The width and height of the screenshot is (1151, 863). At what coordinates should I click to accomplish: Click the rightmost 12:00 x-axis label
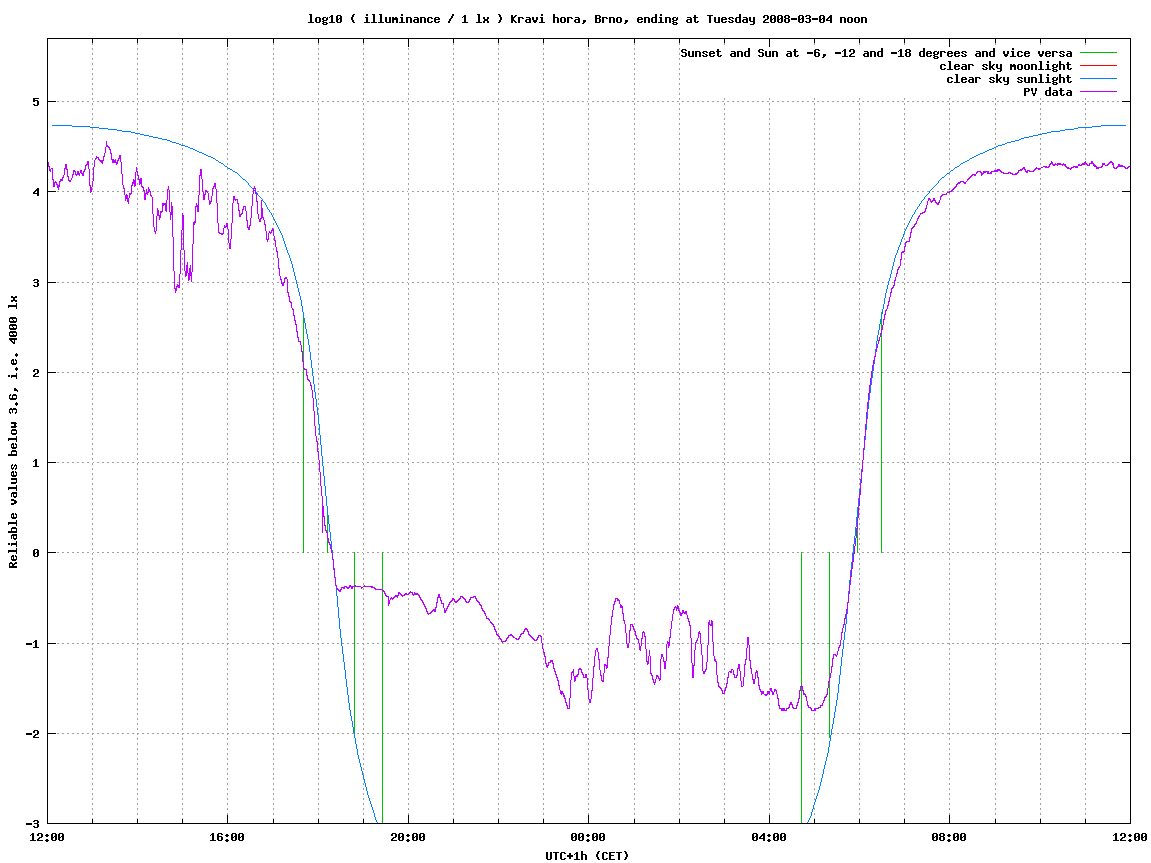tap(1130, 837)
